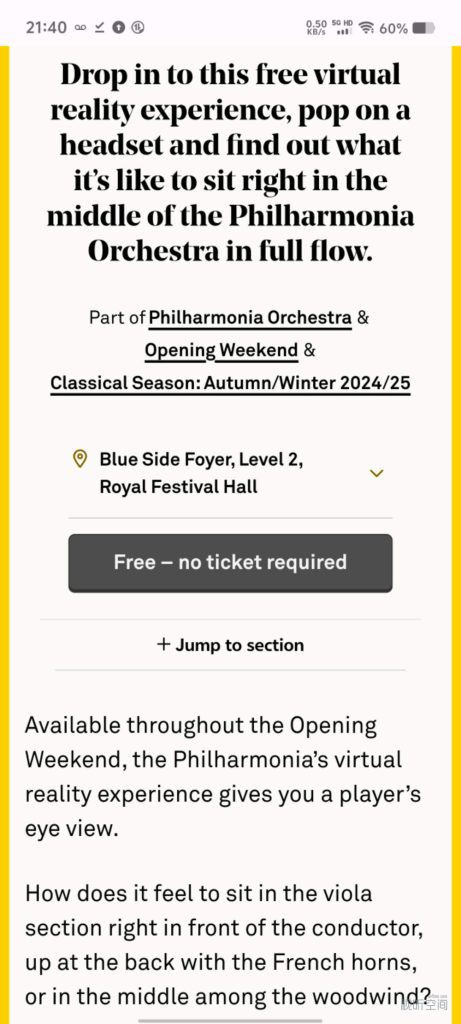Open the Opening Weekend link

pos(221,351)
